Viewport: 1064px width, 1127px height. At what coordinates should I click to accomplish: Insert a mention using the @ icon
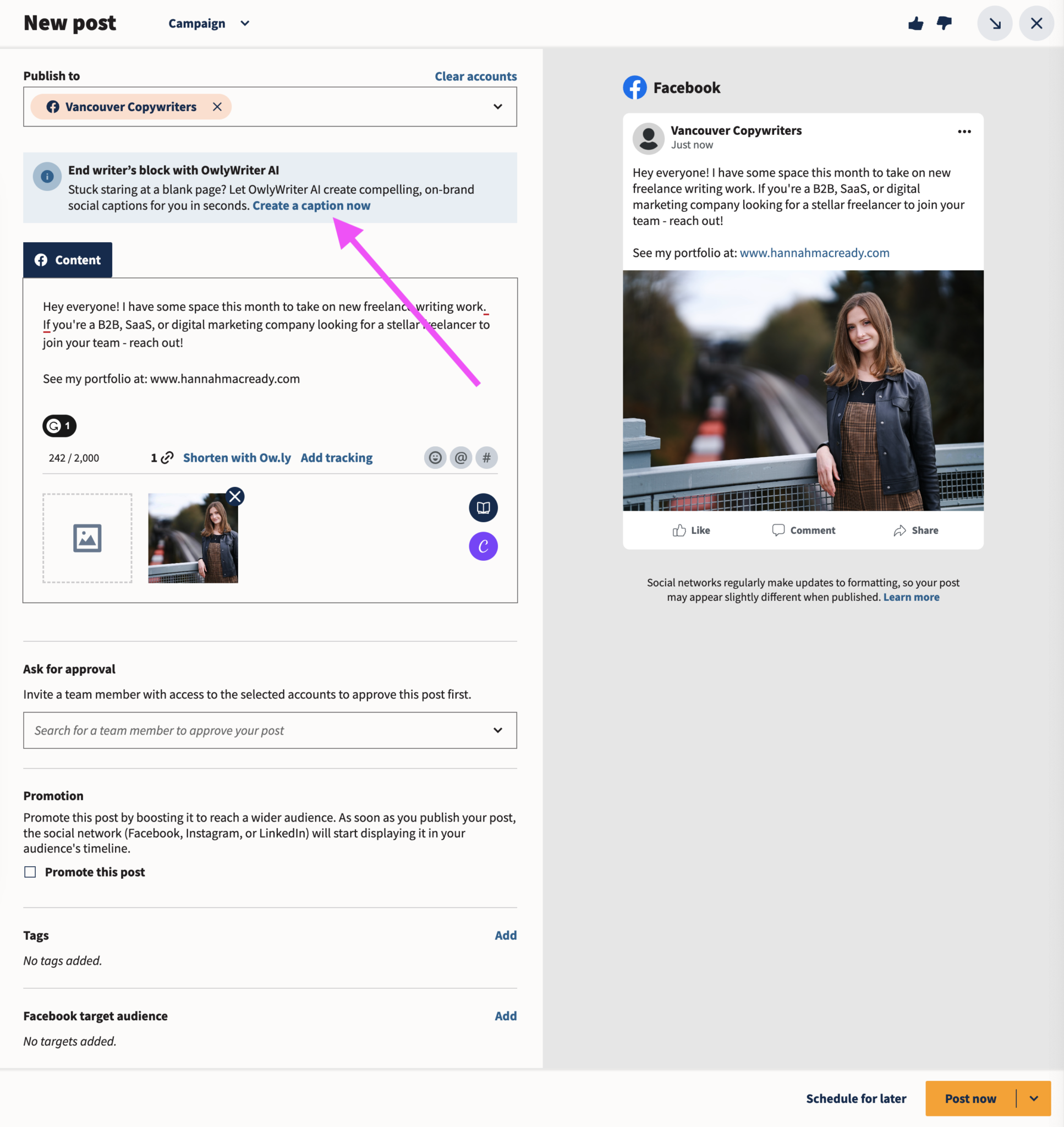460,458
